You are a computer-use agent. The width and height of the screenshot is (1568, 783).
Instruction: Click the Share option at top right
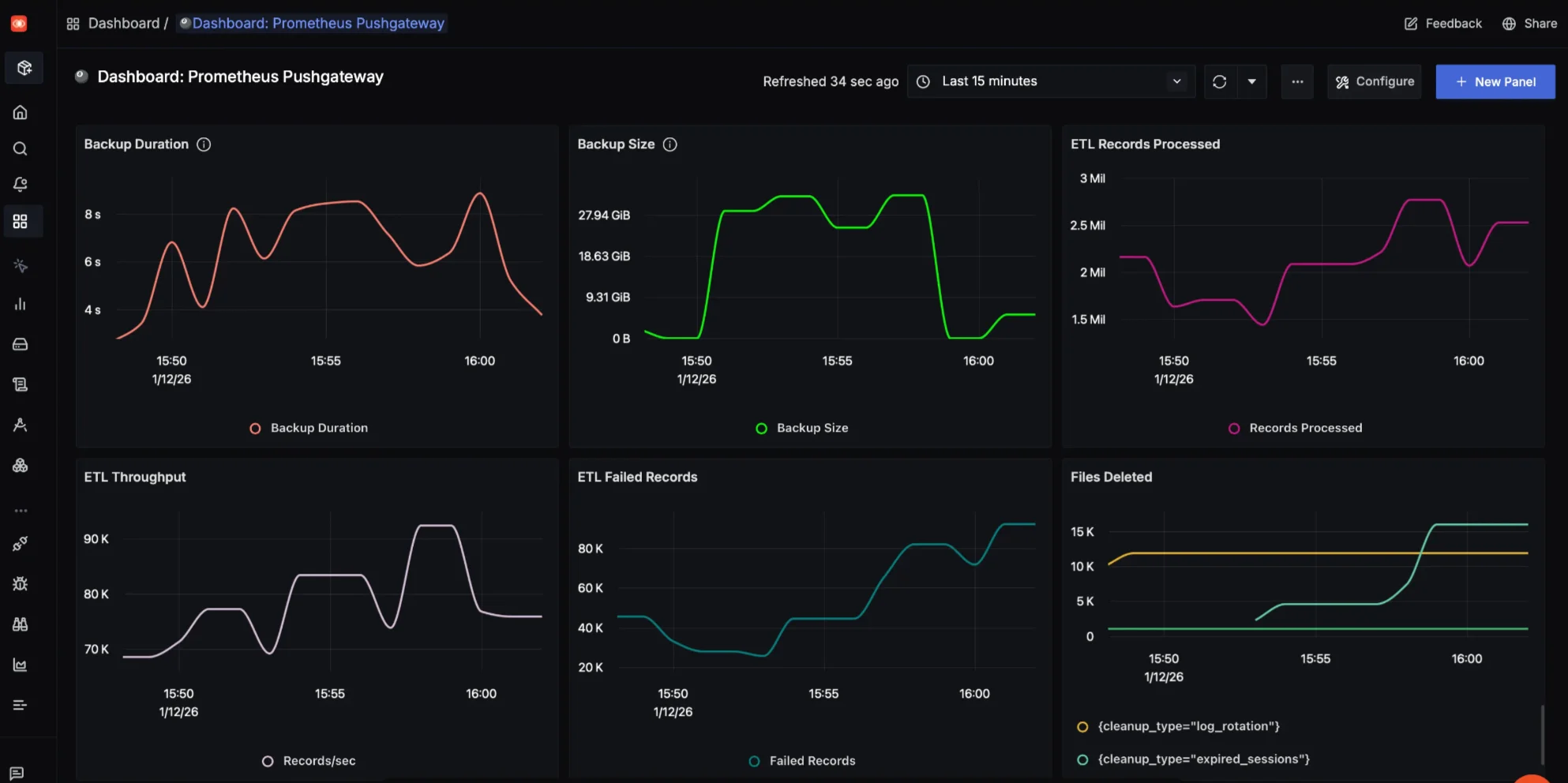[x=1529, y=23]
